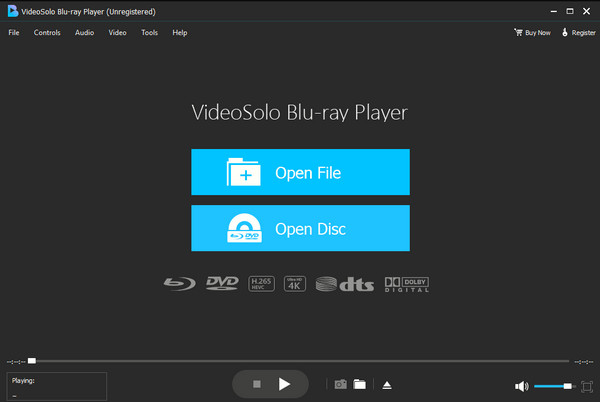Screen dimensions: 600x402
Task: Mute audio using the speaker icon
Action: click(x=522, y=386)
